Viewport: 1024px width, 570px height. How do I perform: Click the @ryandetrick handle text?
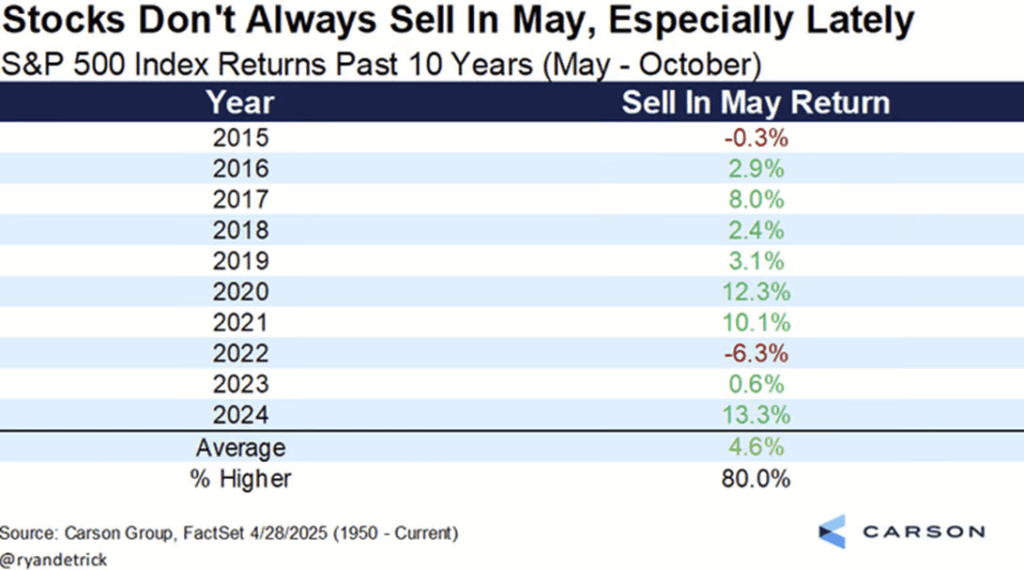tap(54, 560)
